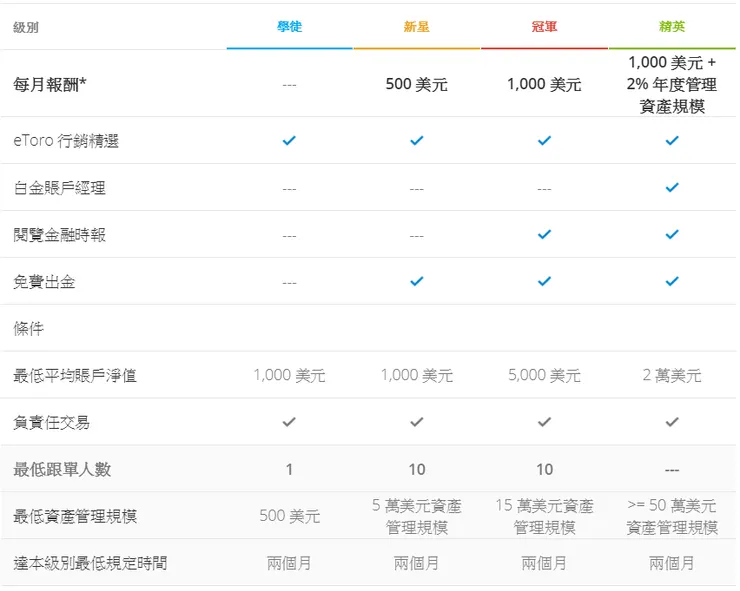The width and height of the screenshot is (740, 591).
Task: Click the 2 萬美元 cell under 精英
Action: pos(672,375)
